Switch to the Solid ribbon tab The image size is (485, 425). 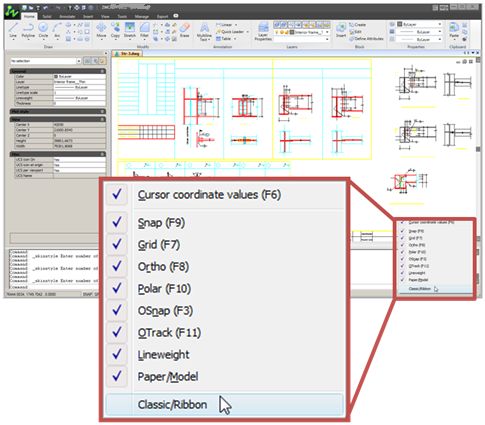[x=47, y=16]
